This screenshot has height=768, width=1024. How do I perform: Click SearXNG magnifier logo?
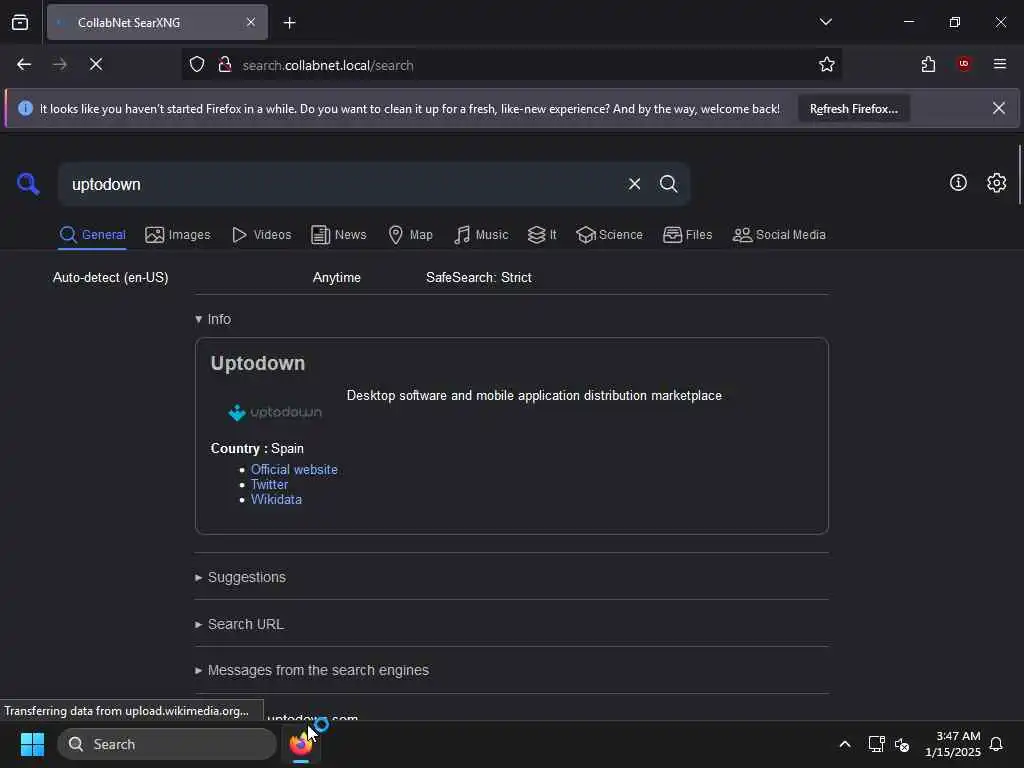pyautogui.click(x=28, y=184)
